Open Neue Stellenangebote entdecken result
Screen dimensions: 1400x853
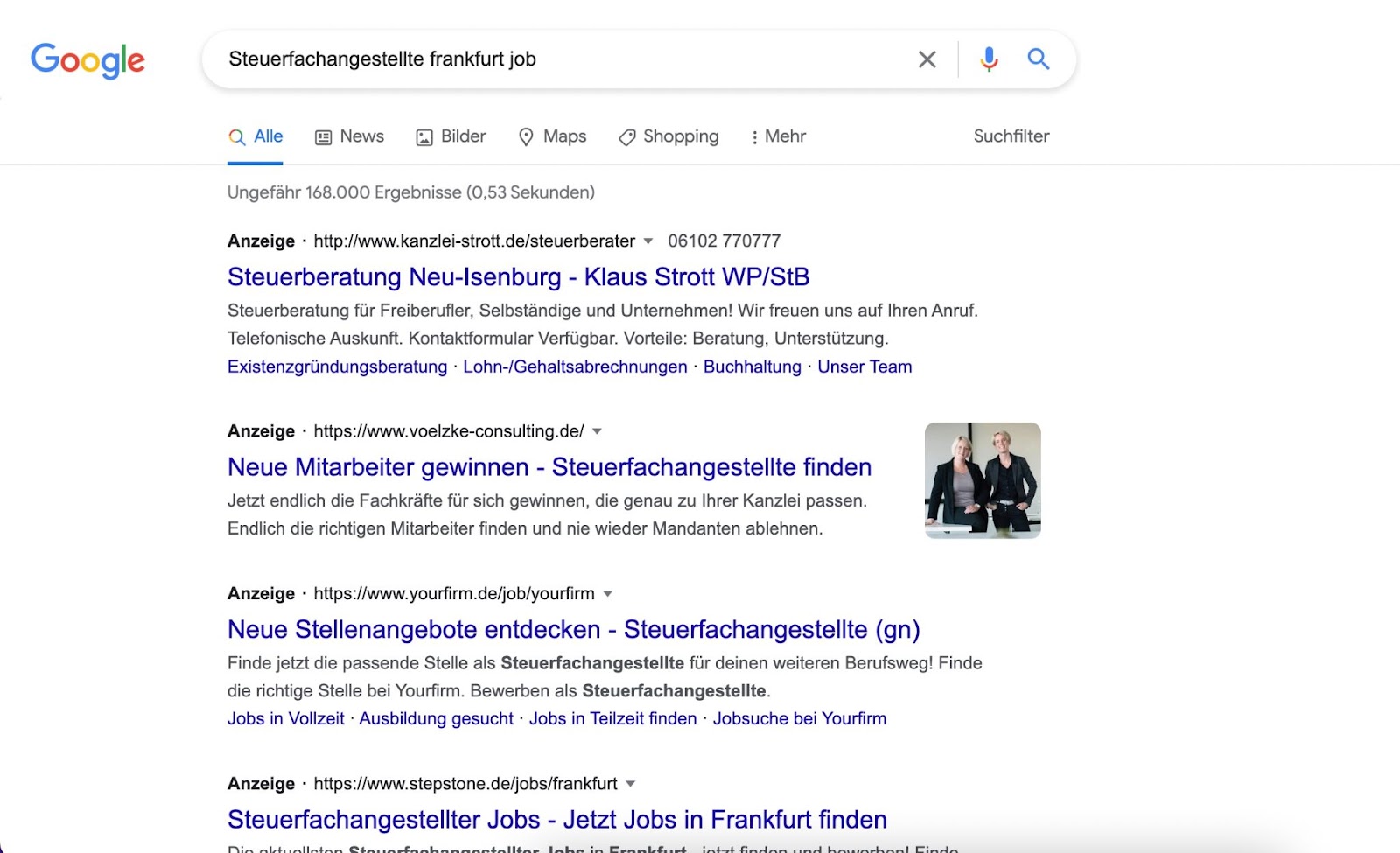[x=574, y=630]
